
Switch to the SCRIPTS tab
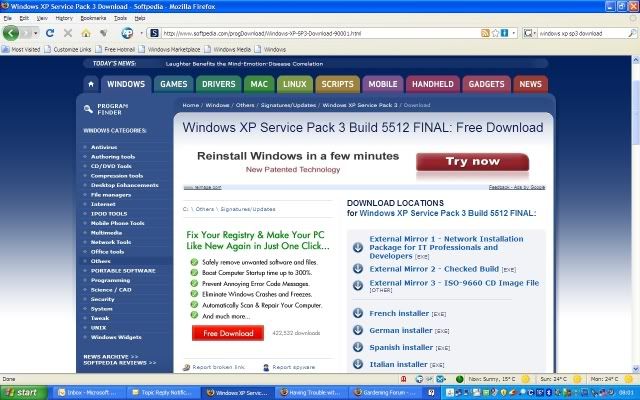pos(338,84)
